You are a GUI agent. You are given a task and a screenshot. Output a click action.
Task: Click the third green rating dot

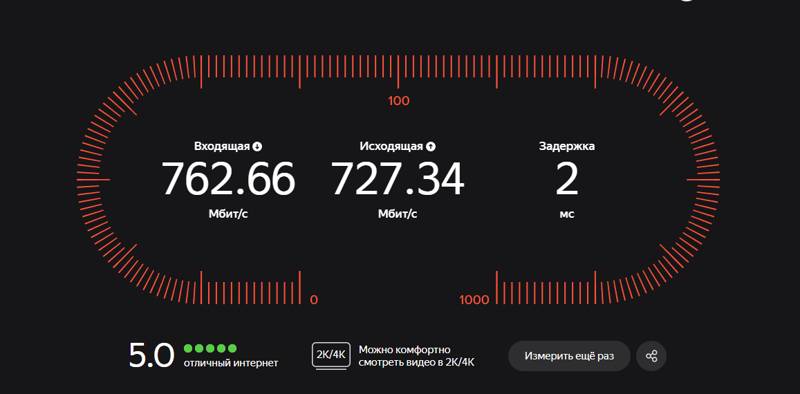(210, 349)
